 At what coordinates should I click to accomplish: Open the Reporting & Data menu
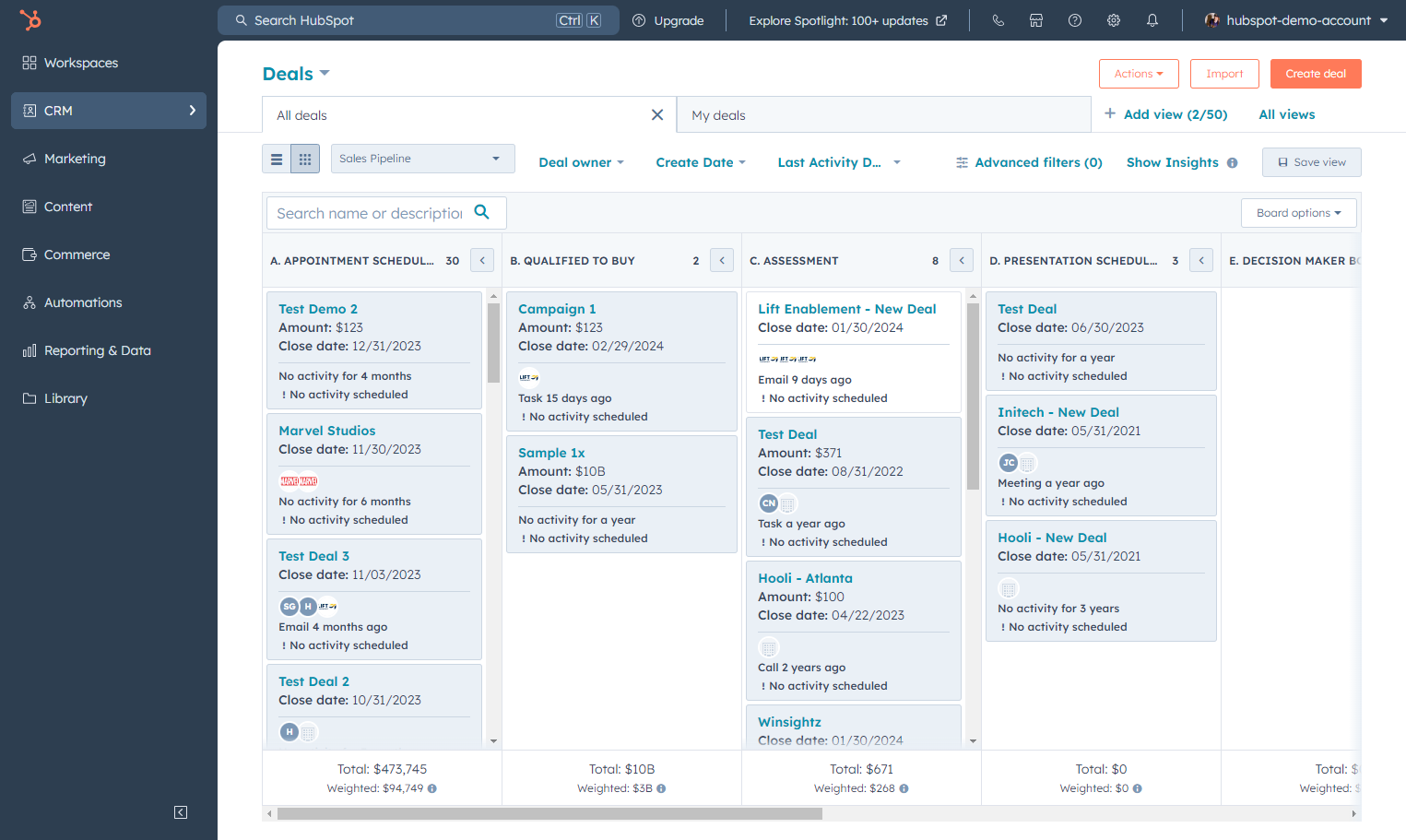(109, 350)
